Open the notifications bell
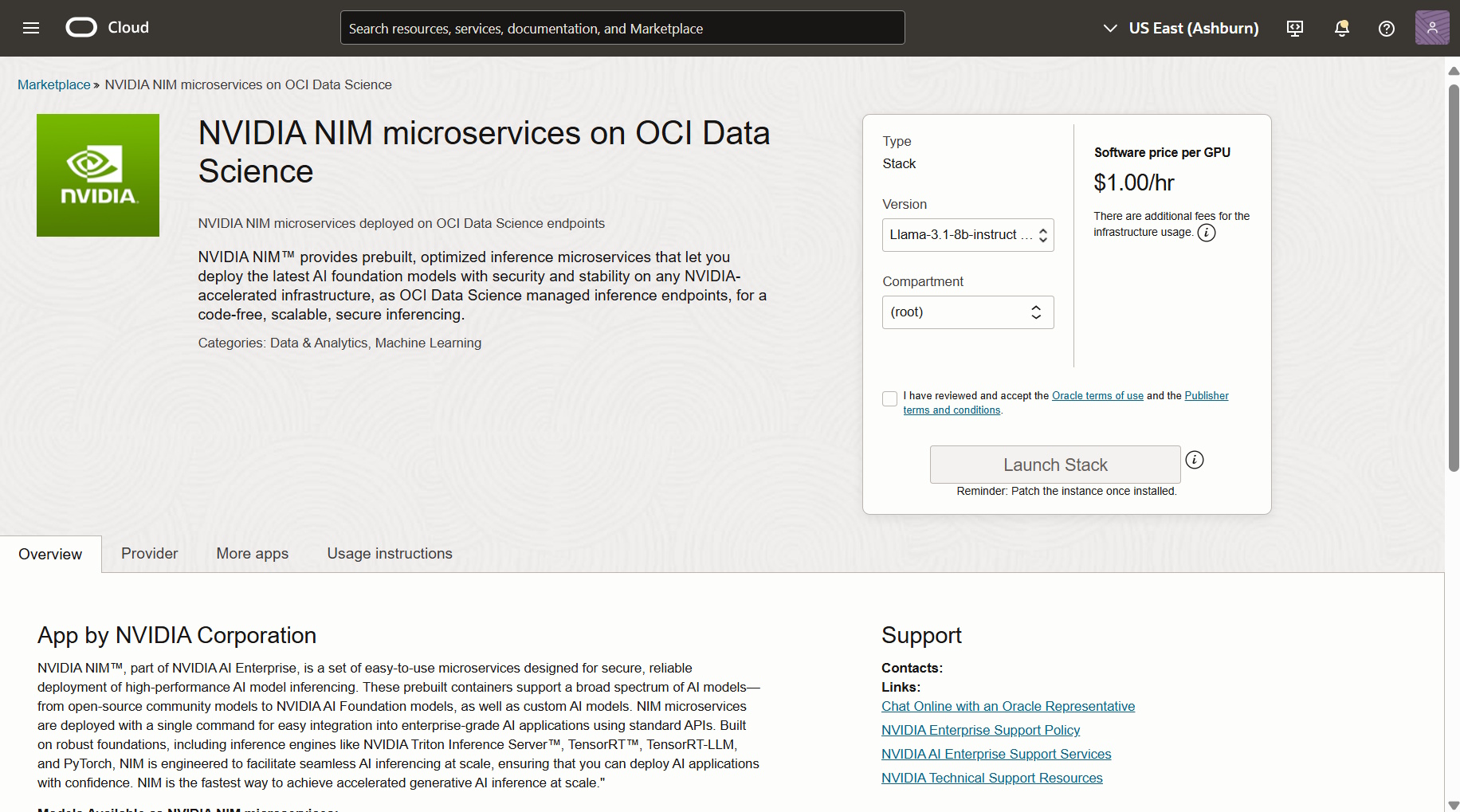The image size is (1460, 812). (x=1342, y=29)
